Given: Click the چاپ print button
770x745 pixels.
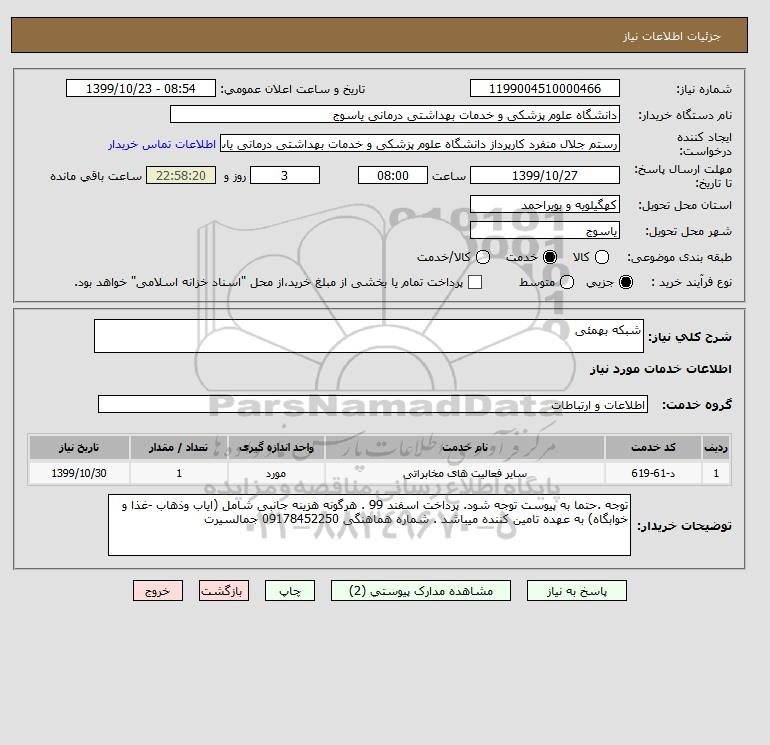Looking at the screenshot, I should (290, 591).
